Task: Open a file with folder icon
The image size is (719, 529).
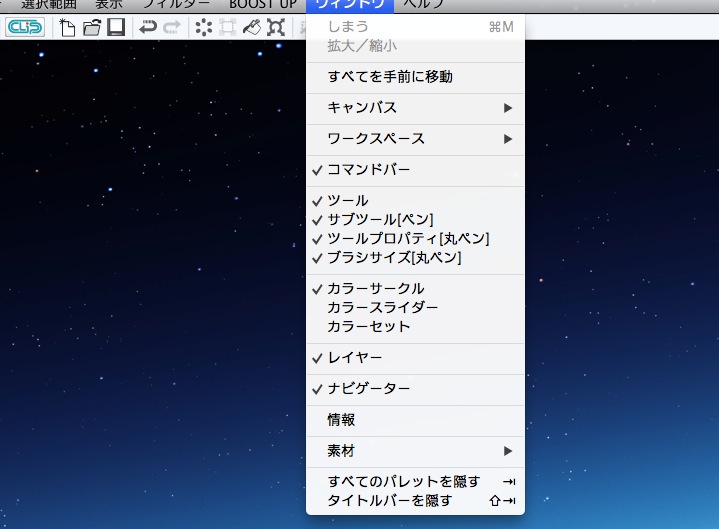Action: point(92,28)
